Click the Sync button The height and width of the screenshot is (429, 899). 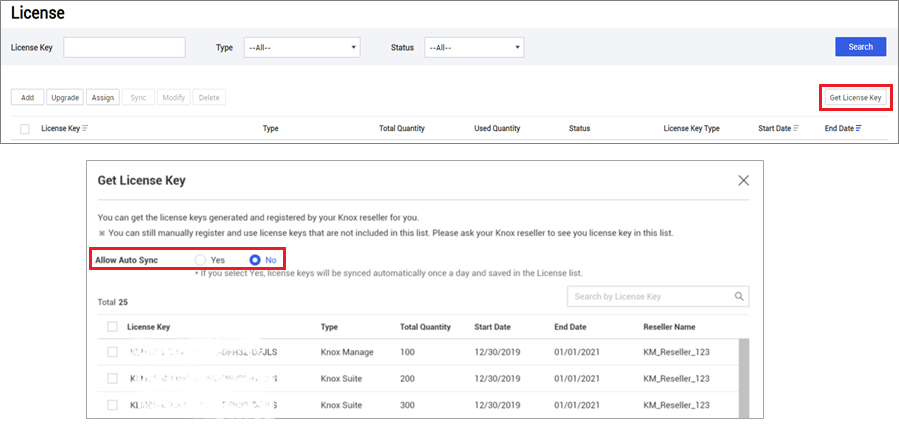138,98
